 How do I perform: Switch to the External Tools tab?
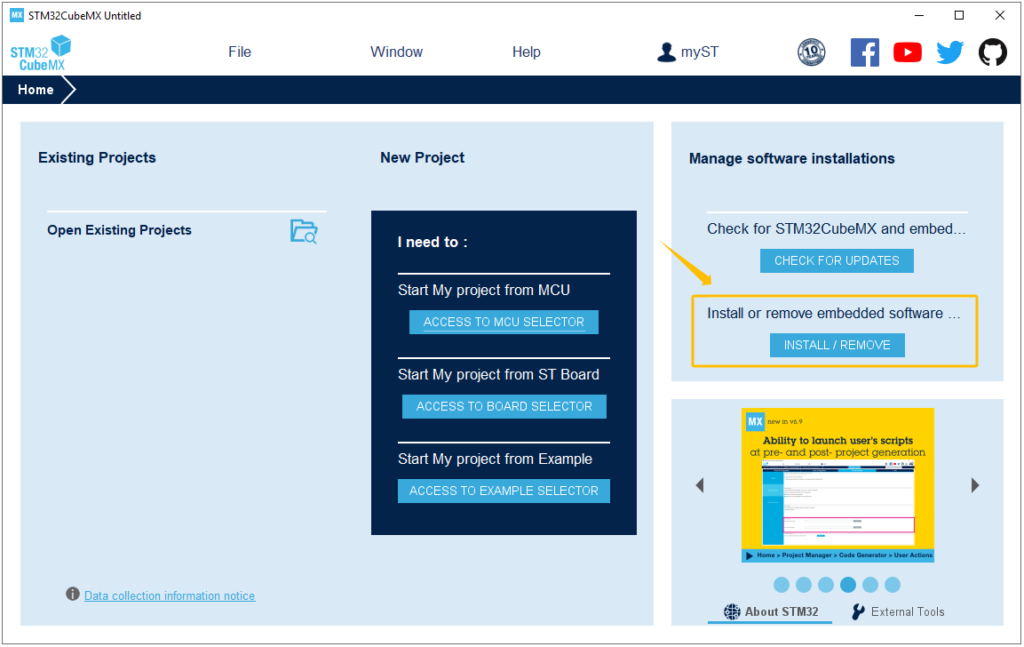pyautogui.click(x=898, y=612)
